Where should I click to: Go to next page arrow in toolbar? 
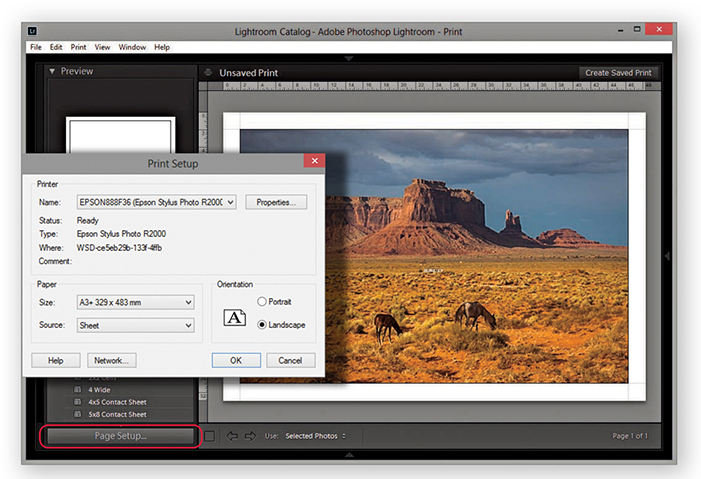[x=250, y=436]
